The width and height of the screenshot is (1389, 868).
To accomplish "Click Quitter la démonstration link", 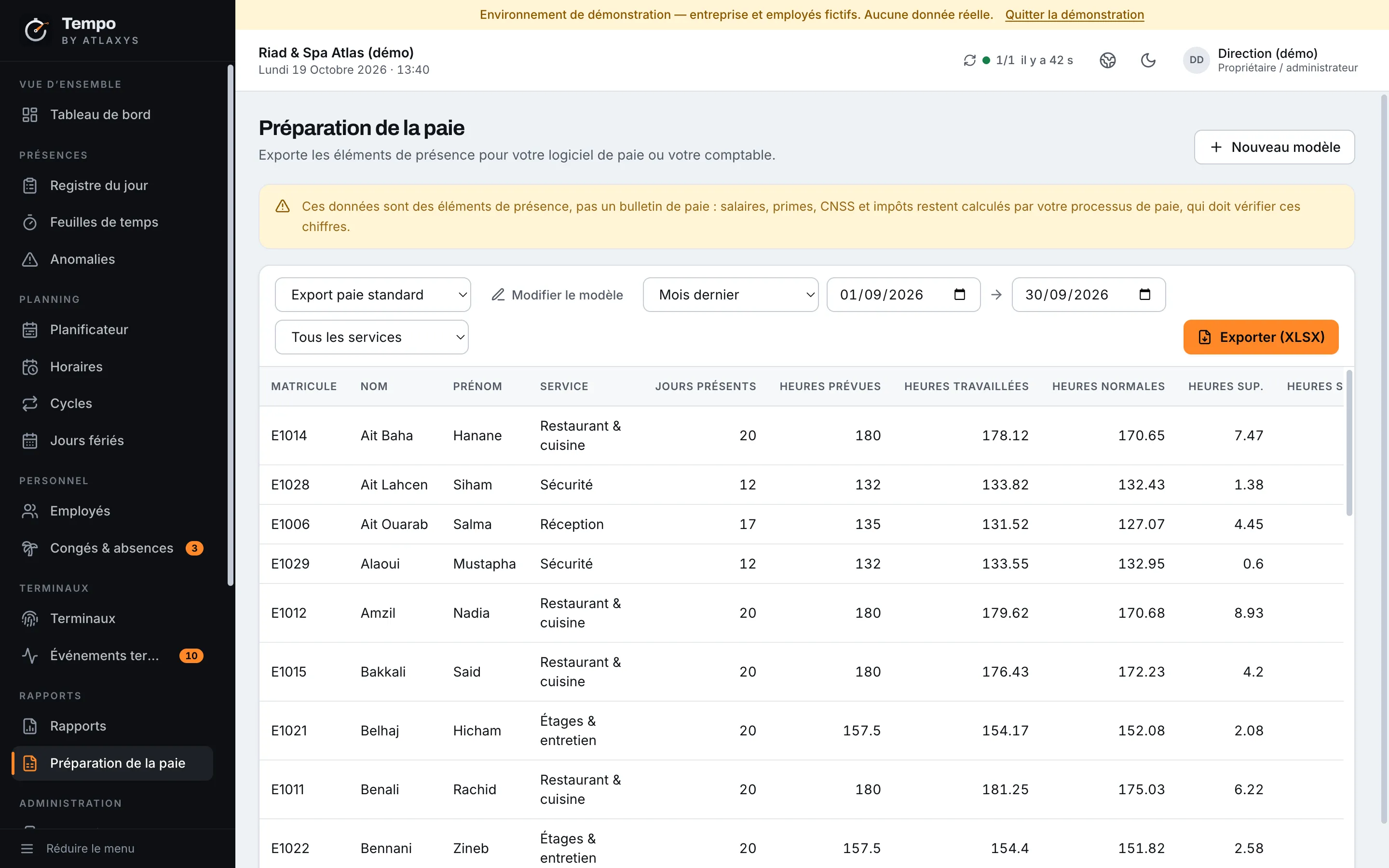I will 1075,15.
